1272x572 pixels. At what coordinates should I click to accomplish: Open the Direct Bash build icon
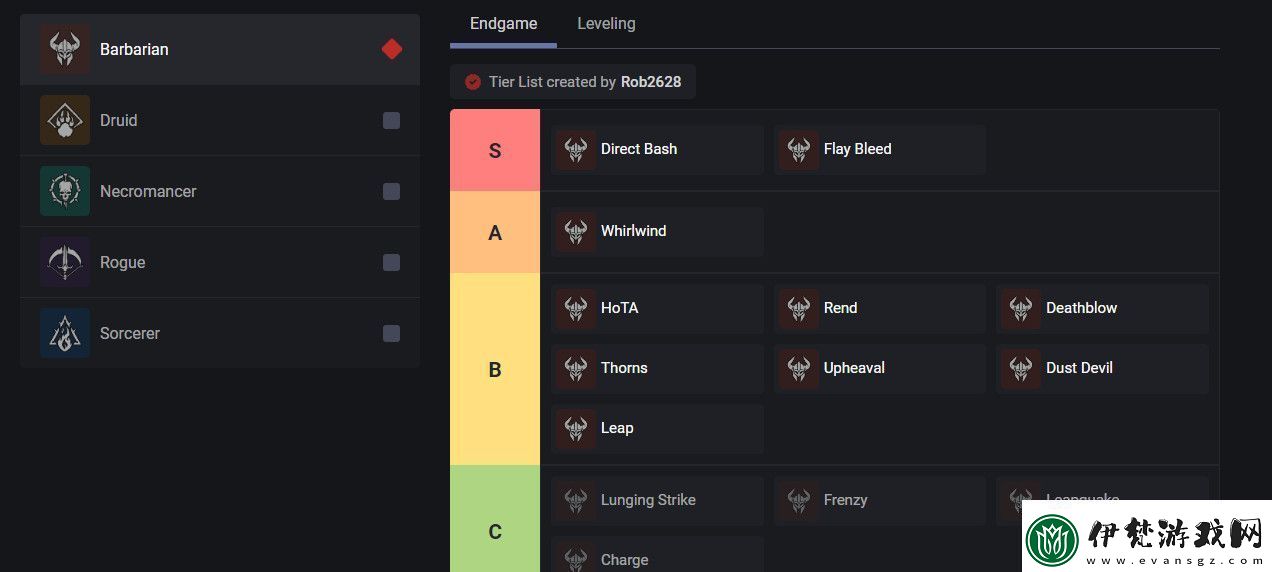576,150
